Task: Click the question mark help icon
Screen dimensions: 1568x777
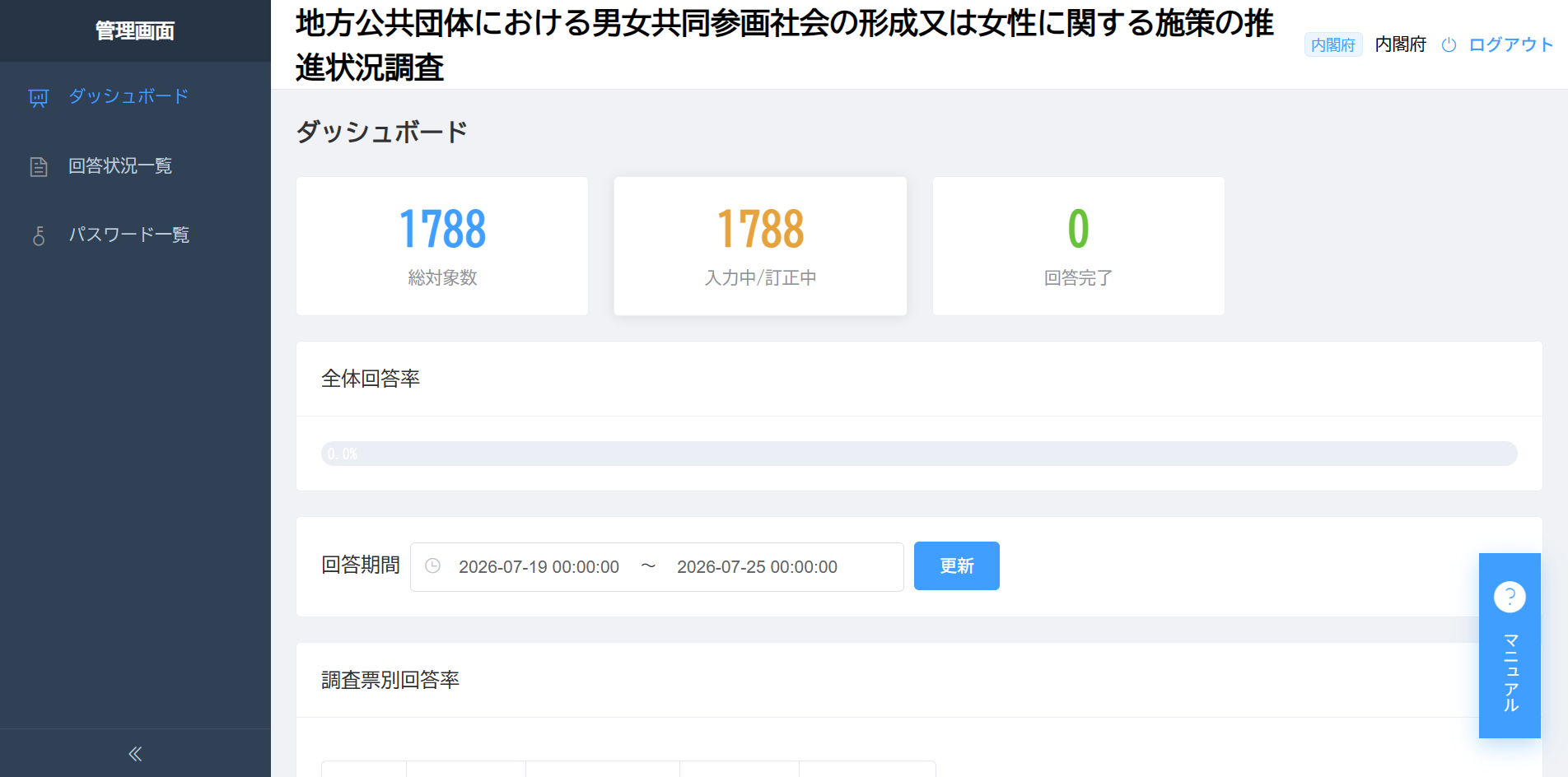Action: 1510,597
